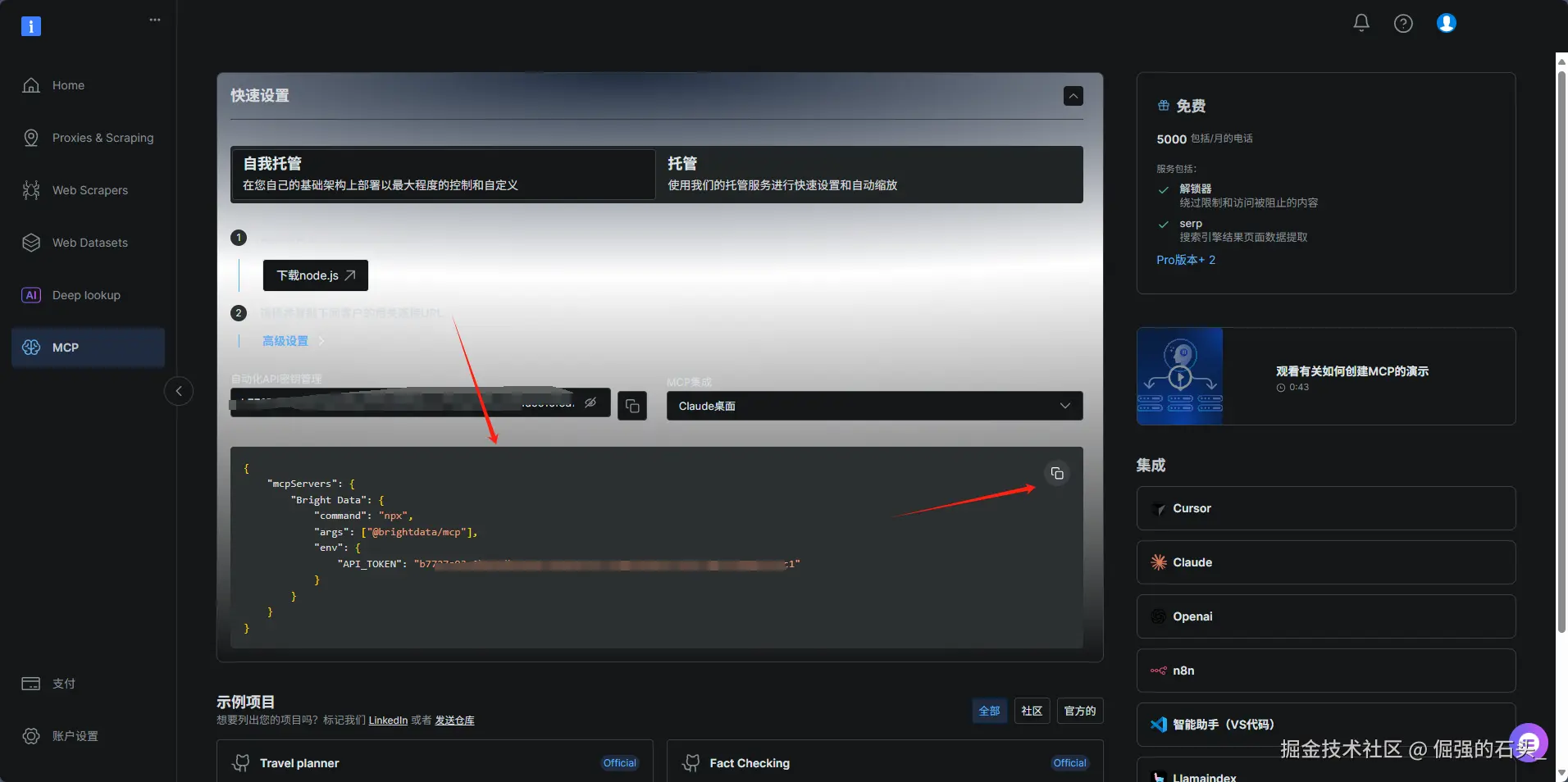Open Deep lookup page
The image size is (1568, 782).
click(x=89, y=295)
